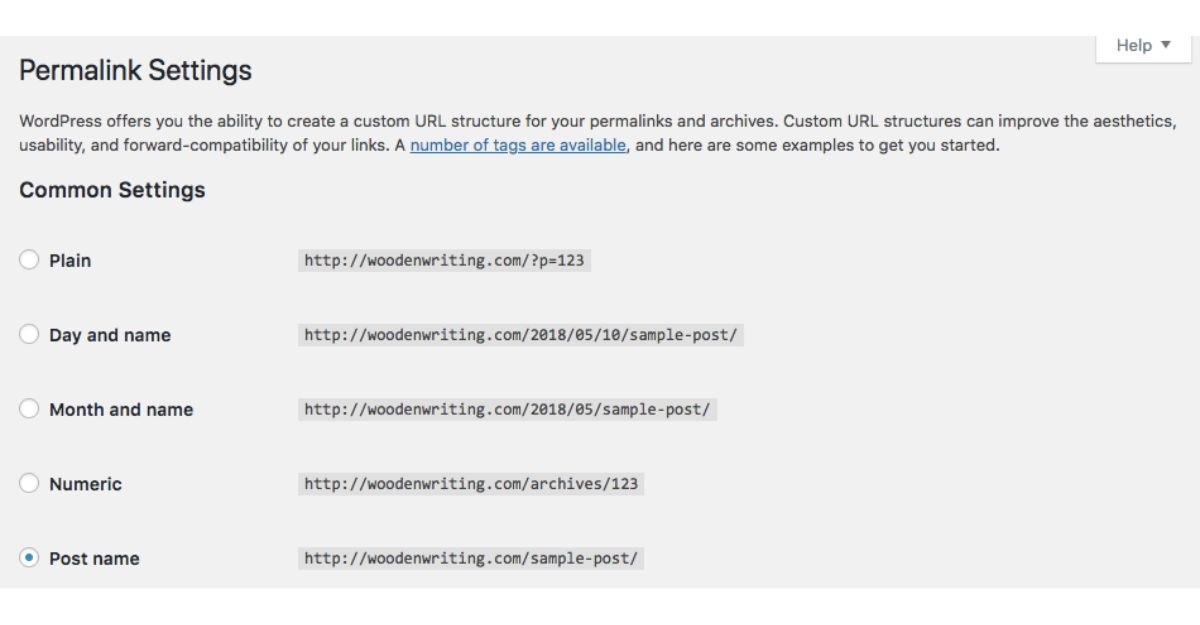Click the 'Post name' label text
Viewport: 1200px width, 625px height.
[94, 558]
